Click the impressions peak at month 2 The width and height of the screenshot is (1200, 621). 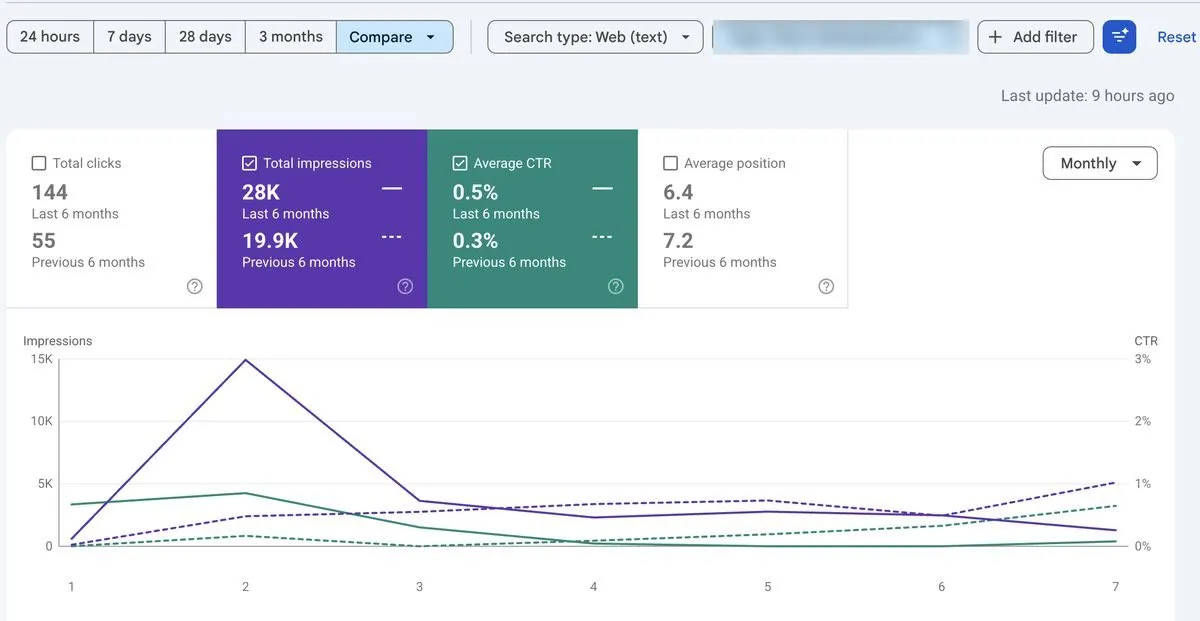tap(245, 360)
